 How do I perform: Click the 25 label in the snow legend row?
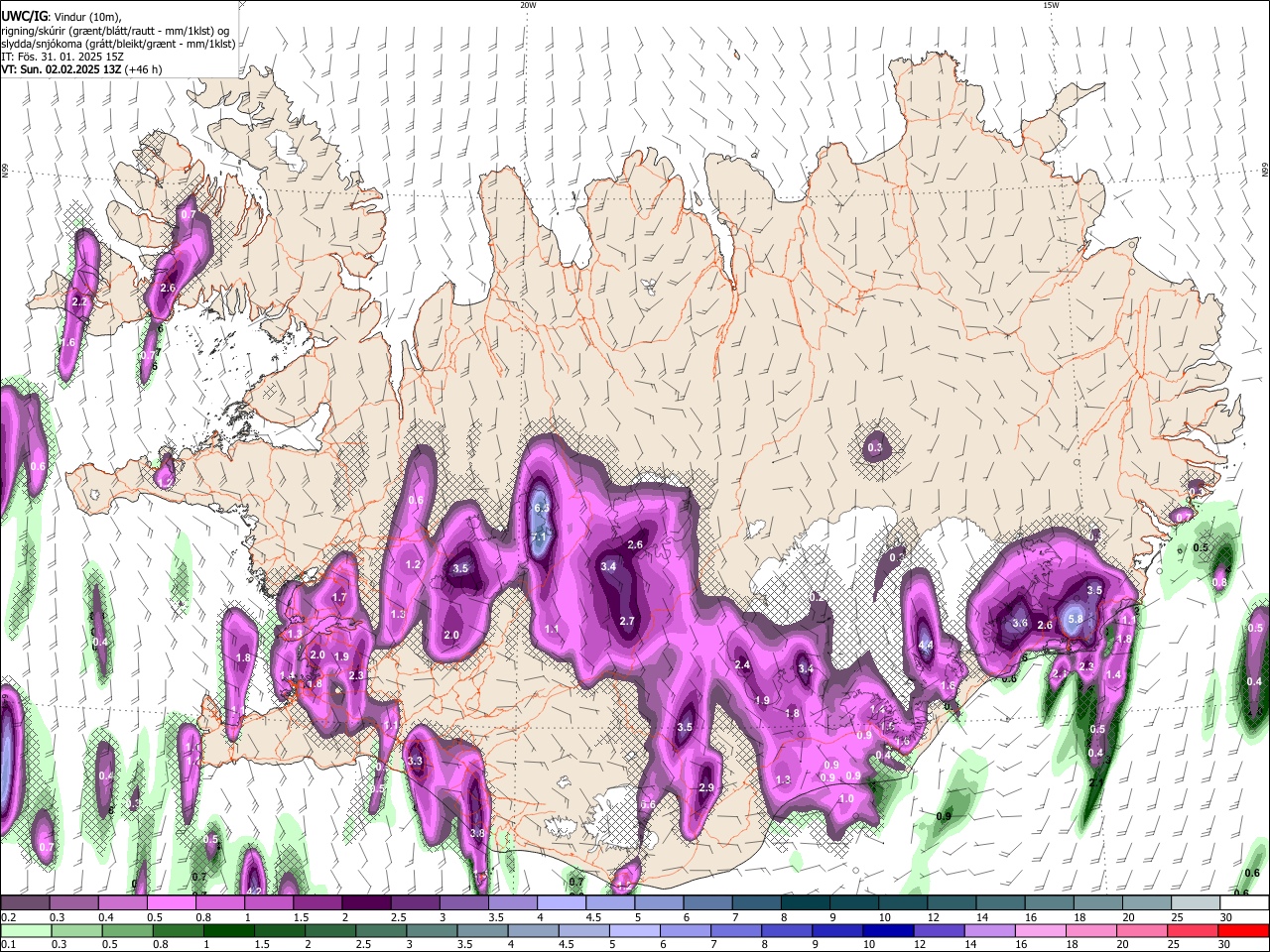[1177, 917]
